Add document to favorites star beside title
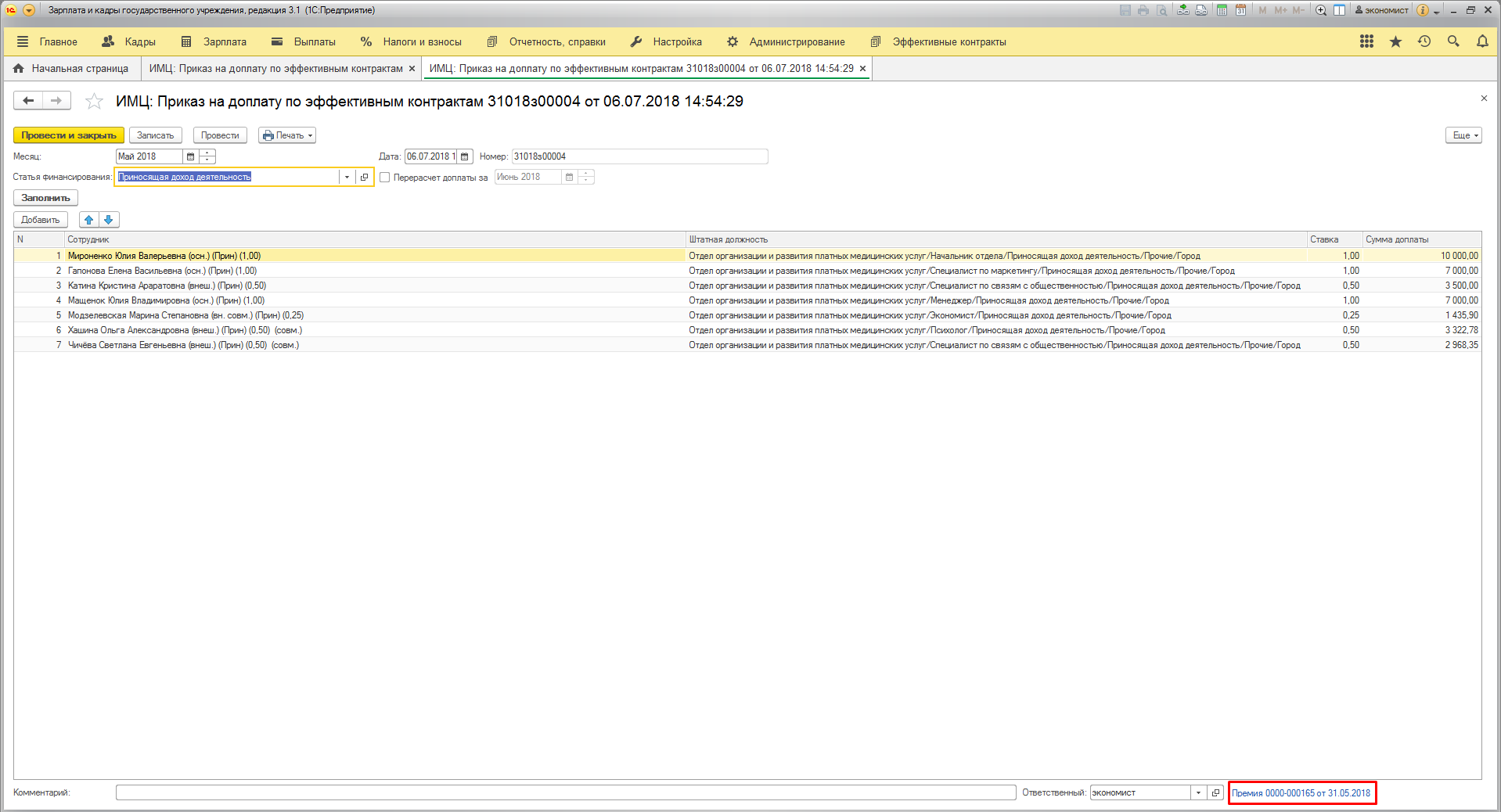The image size is (1501, 812). [x=94, y=101]
